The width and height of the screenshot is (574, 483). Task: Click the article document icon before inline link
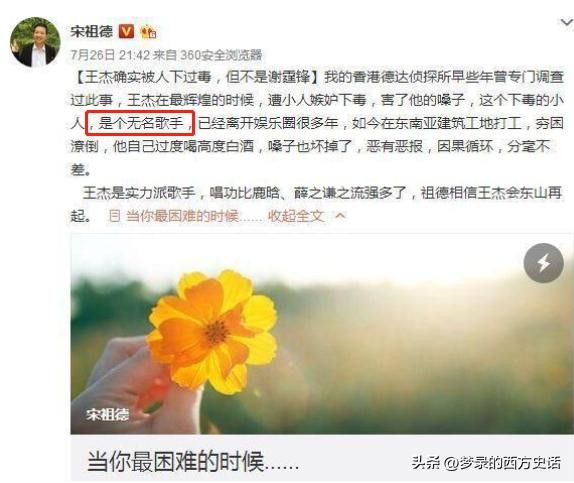point(114,216)
